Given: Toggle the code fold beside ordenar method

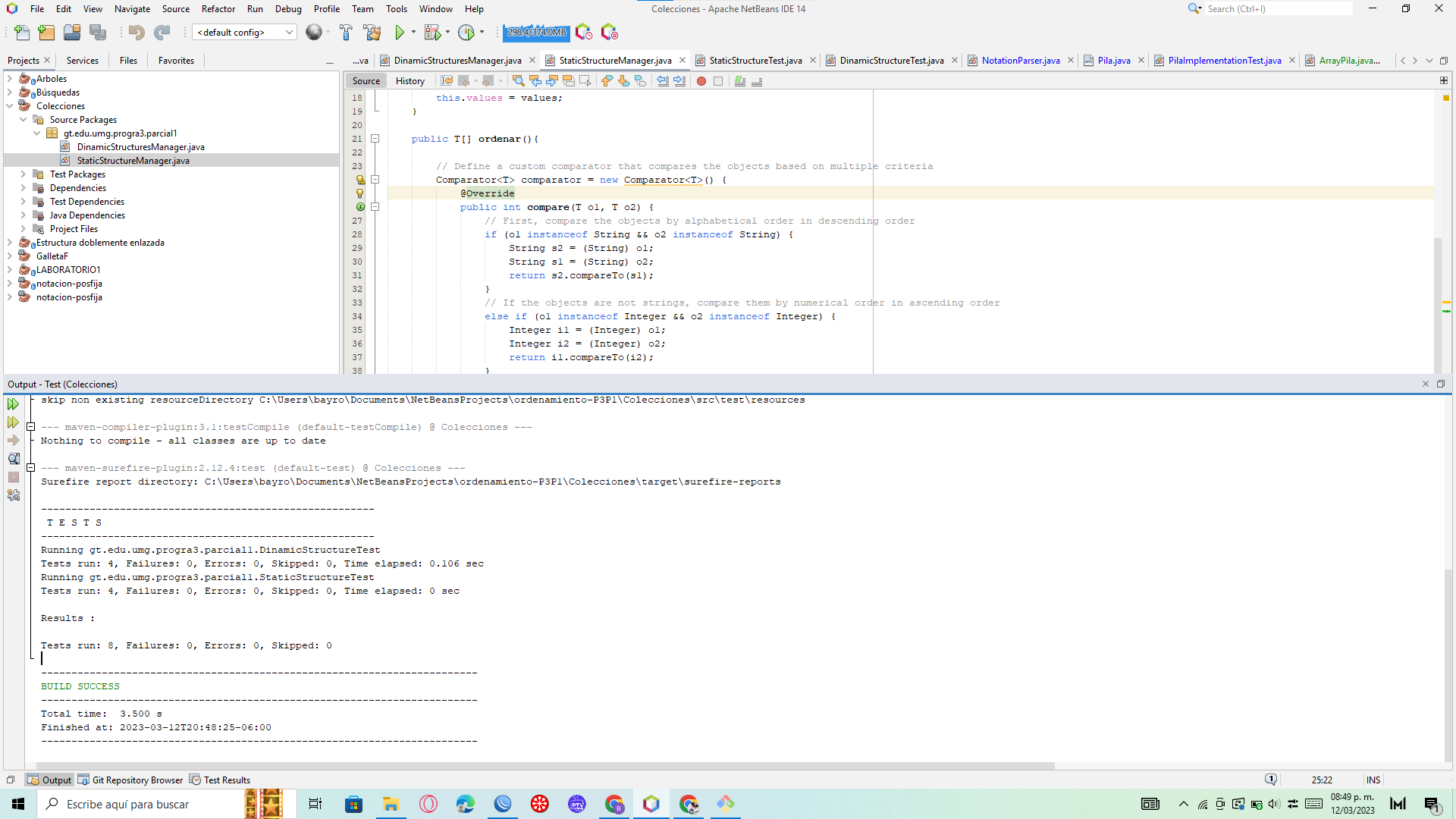Looking at the screenshot, I should coord(375,139).
